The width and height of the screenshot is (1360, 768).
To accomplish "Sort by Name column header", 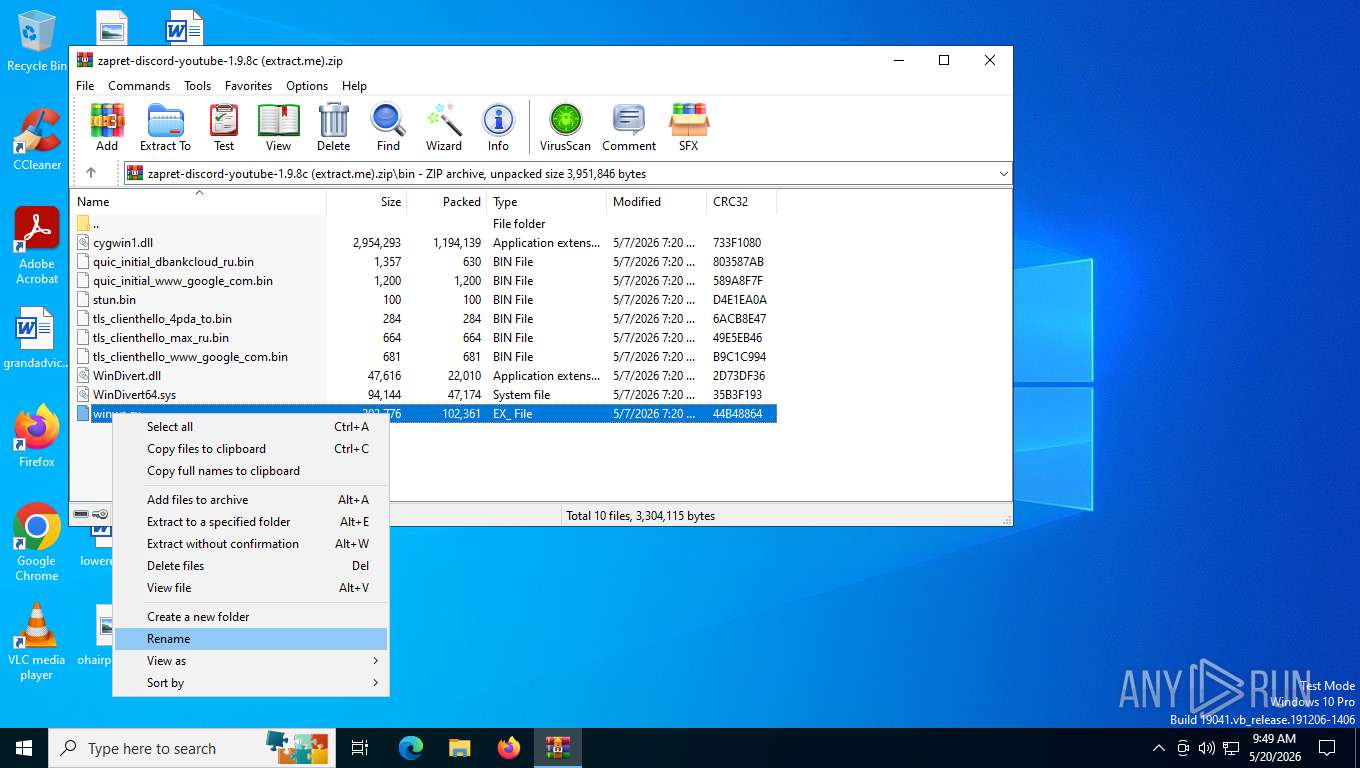I will coord(199,202).
